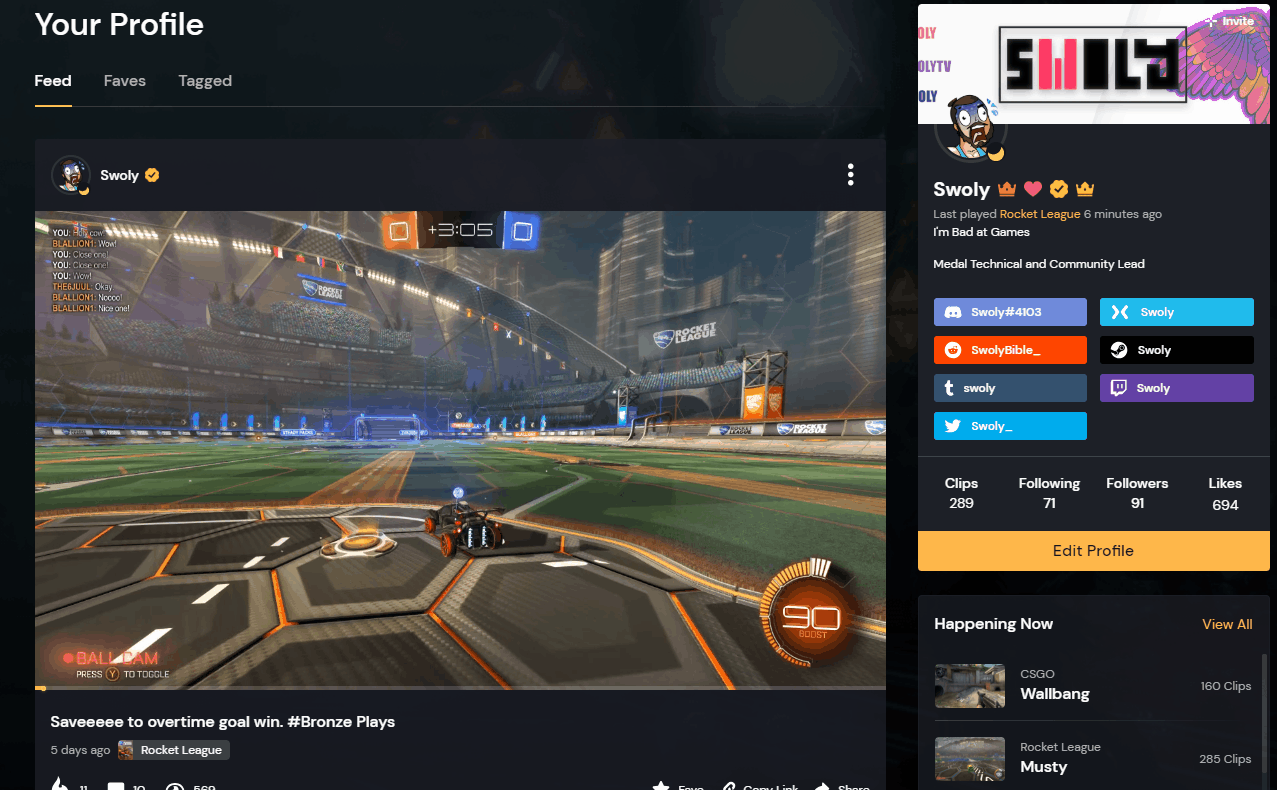Click Rocket League game icon in tag
This screenshot has height=790, width=1277.
click(127, 750)
